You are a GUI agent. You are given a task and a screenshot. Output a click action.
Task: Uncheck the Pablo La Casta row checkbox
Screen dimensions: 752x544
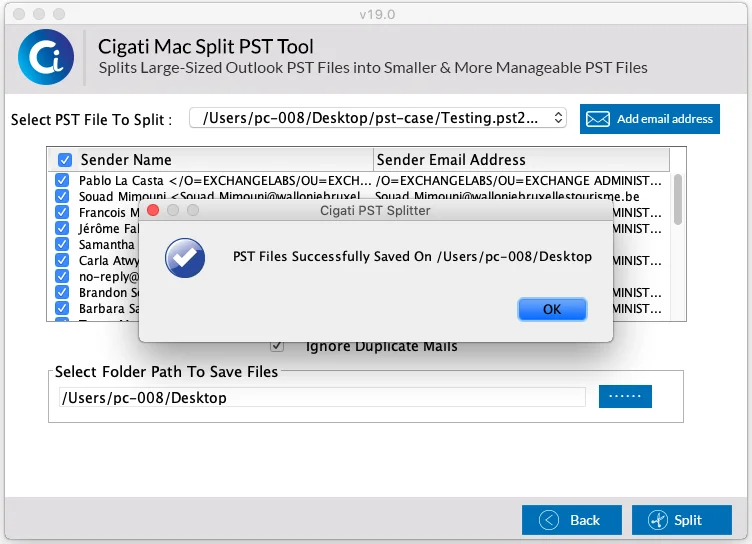pos(61,180)
